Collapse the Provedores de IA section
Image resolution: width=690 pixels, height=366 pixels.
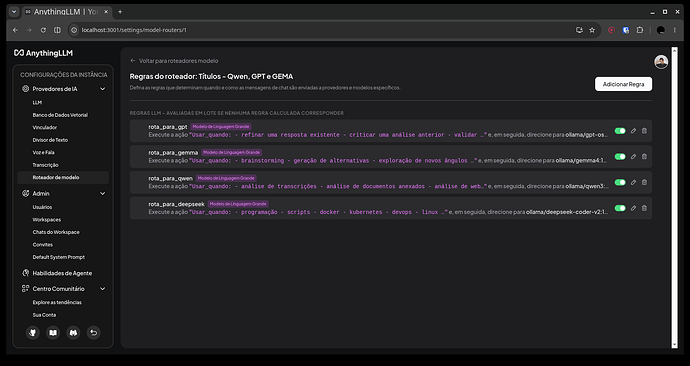tap(103, 89)
